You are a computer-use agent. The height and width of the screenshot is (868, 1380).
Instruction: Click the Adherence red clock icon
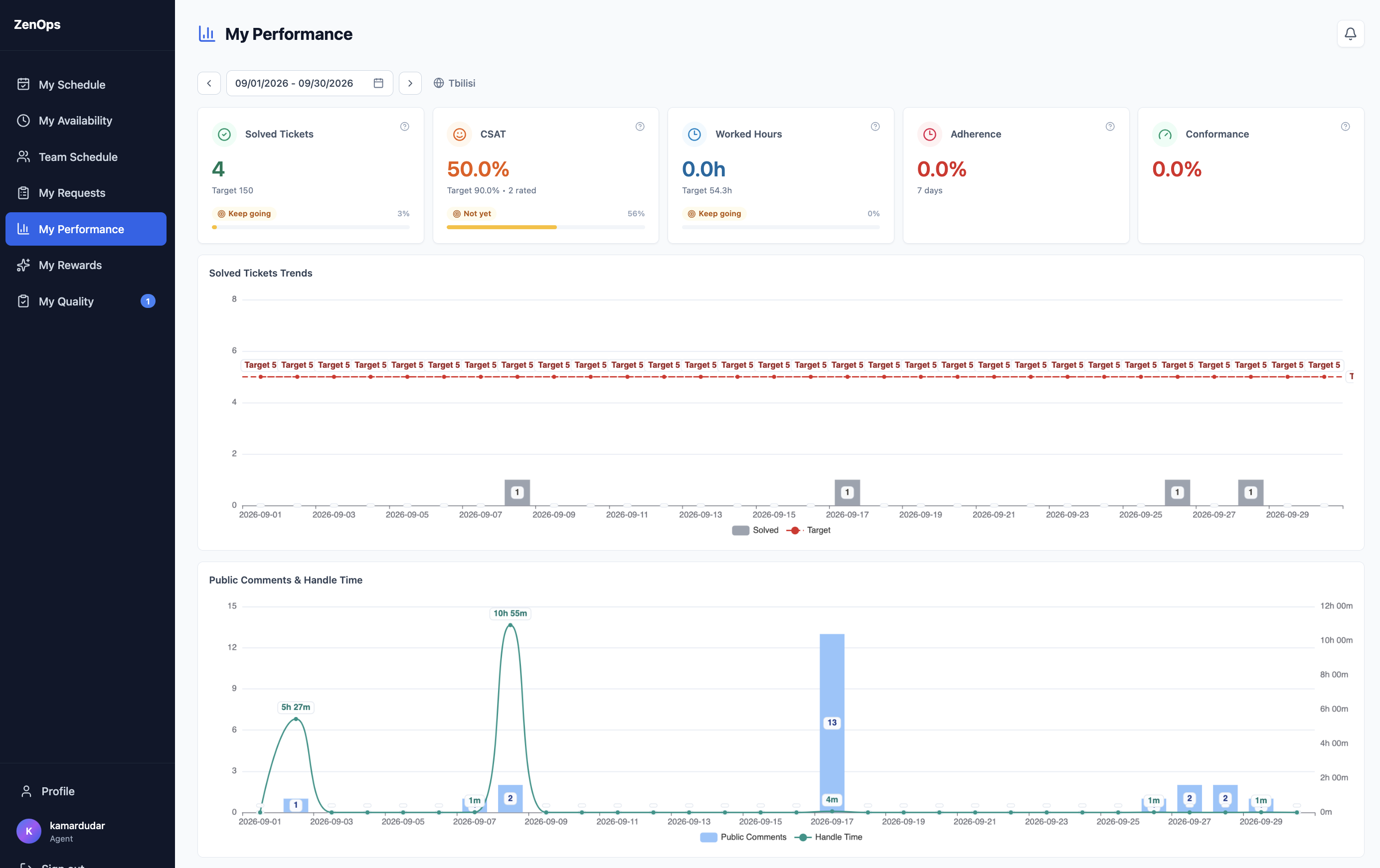[x=929, y=134]
